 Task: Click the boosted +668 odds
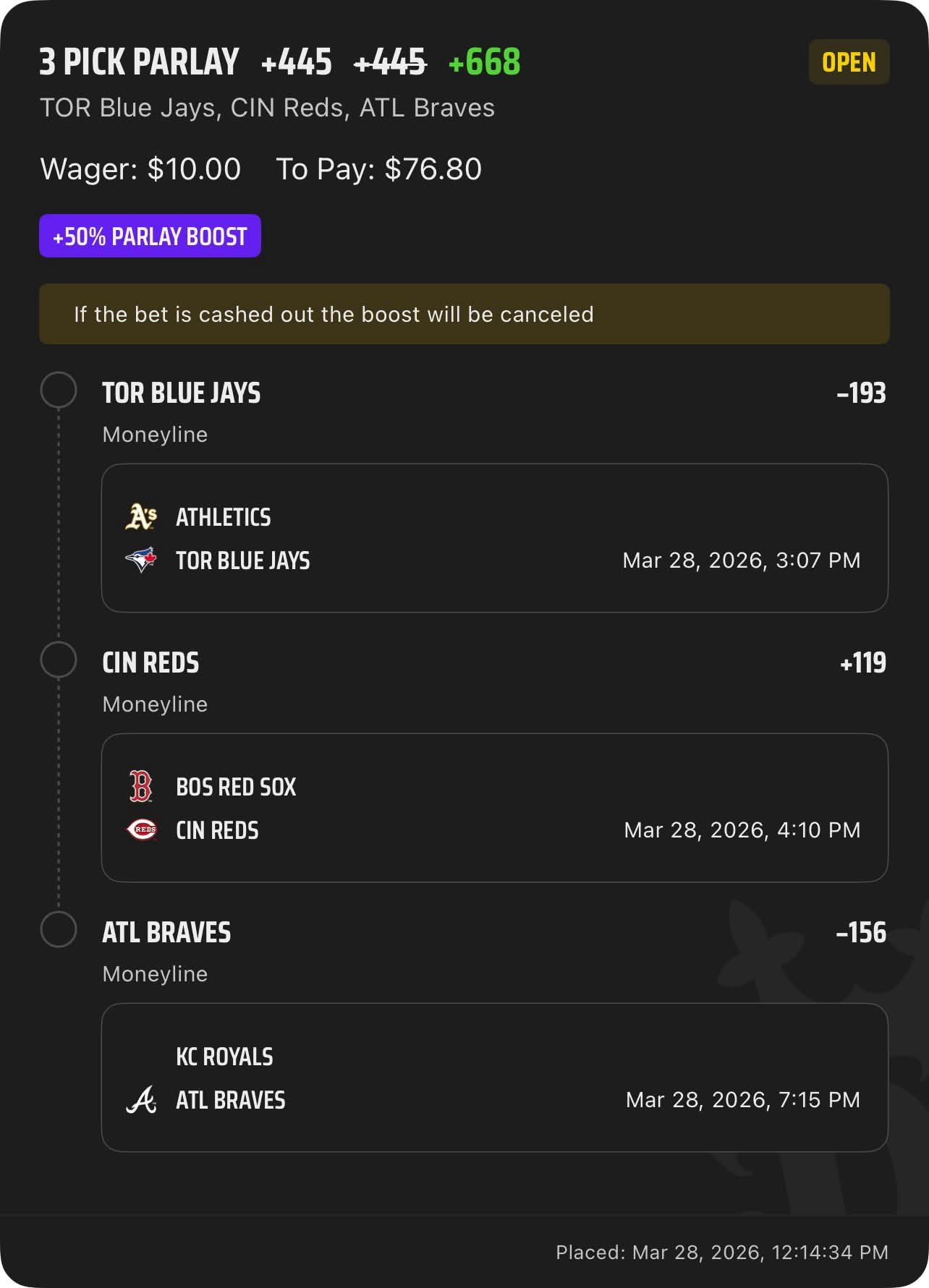pos(484,62)
